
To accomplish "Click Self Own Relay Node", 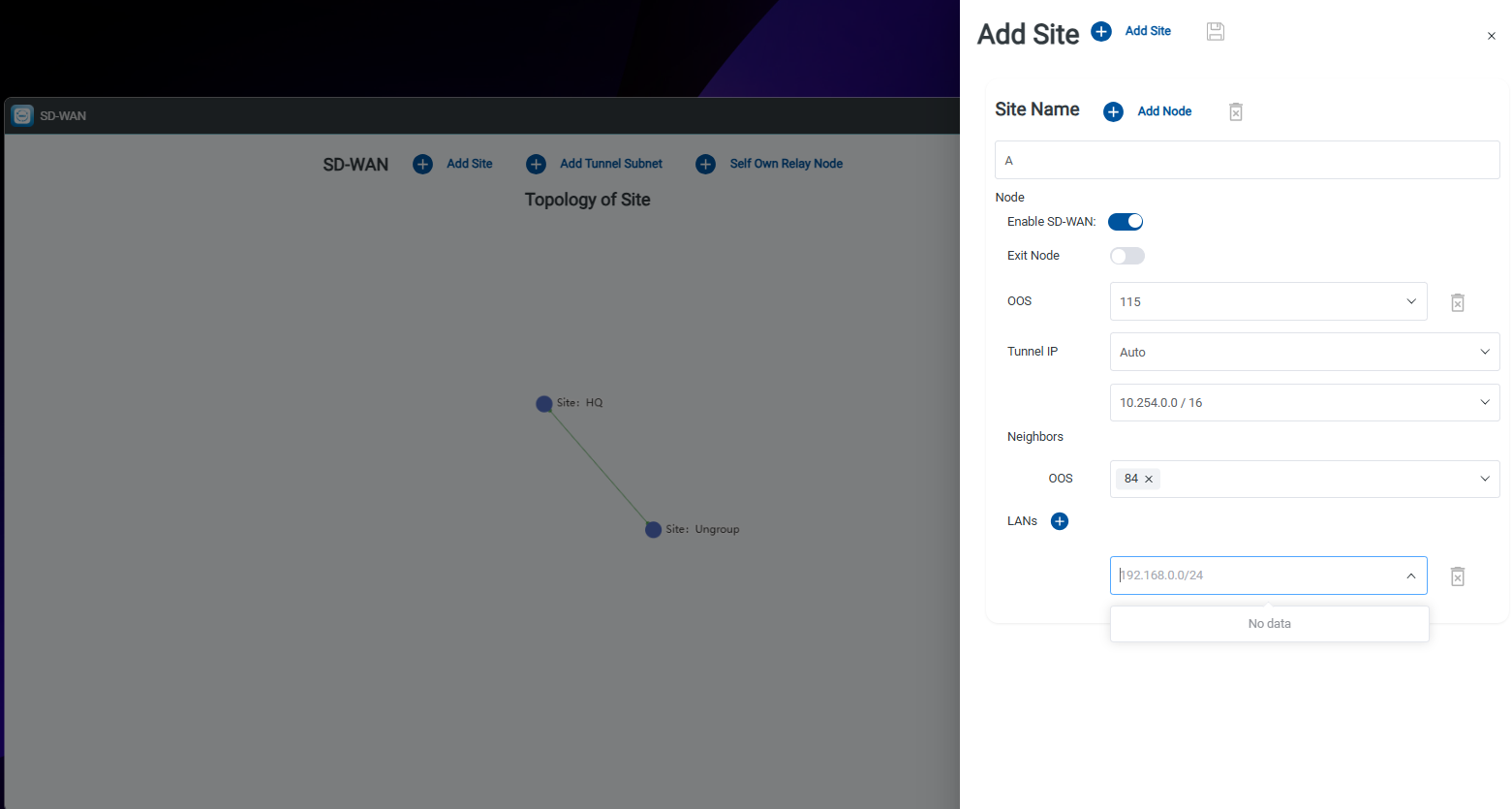I will 787,164.
